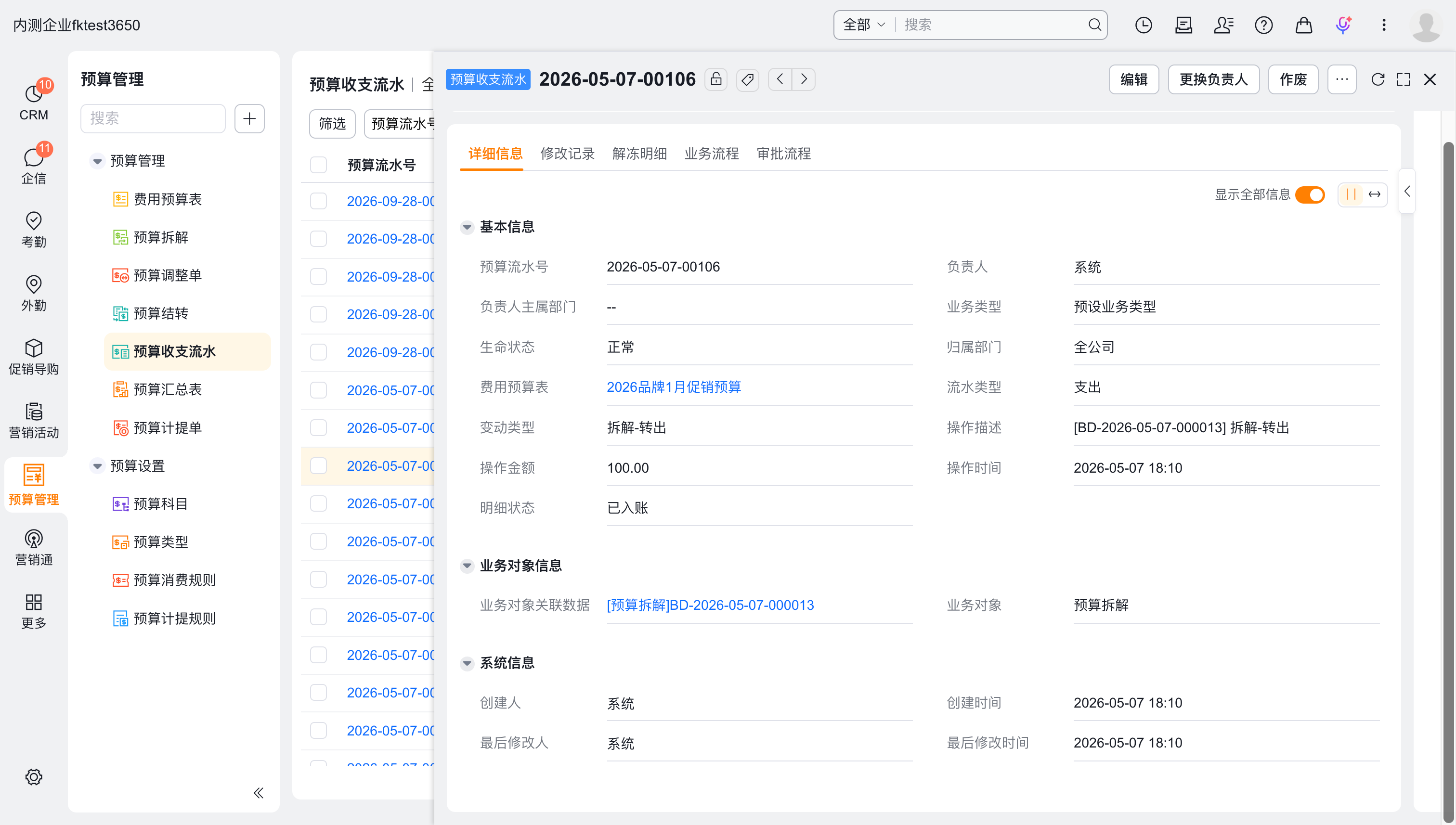Expand the right side panel chevron
The image size is (1456, 825).
1407,192
